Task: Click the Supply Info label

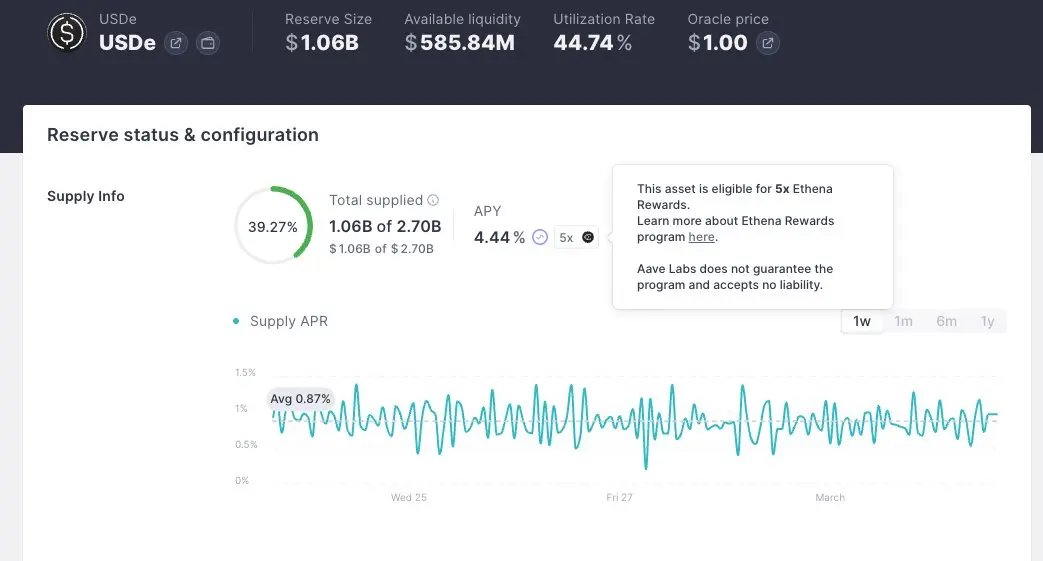Action: 86,196
